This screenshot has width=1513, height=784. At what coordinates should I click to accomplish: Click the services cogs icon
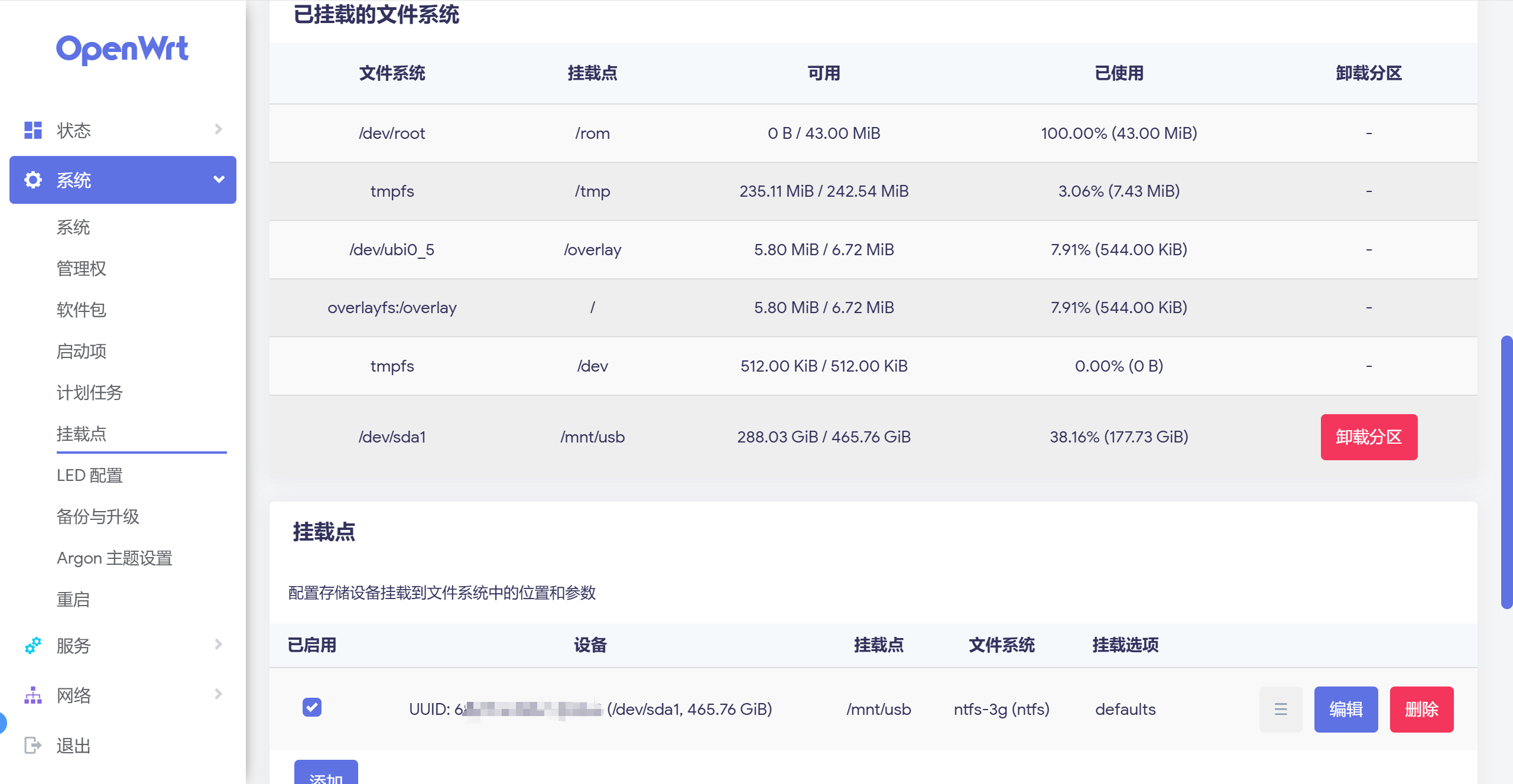33,645
